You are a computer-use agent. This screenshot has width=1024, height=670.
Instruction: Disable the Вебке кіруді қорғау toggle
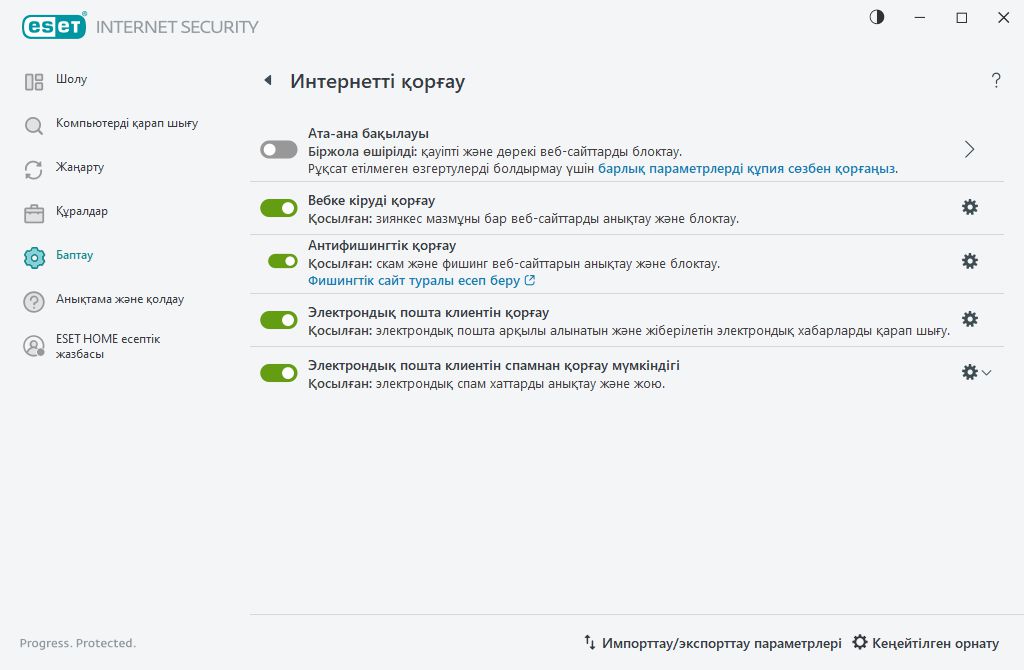(x=279, y=207)
